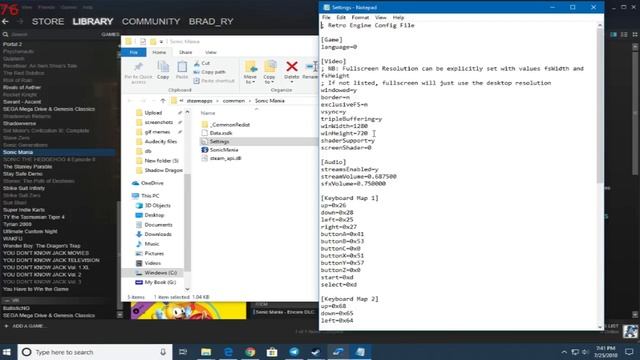
Task: Click Pin to Quick access in Explorer ribbon
Action: 138,73
